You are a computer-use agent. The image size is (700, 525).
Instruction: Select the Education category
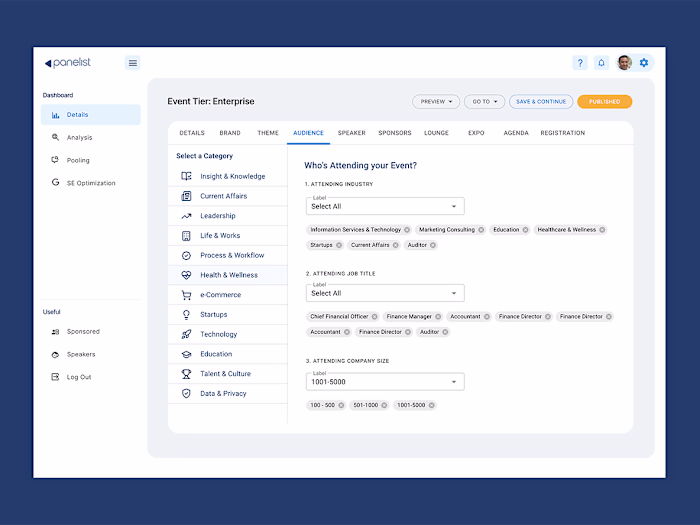pyautogui.click(x=228, y=354)
